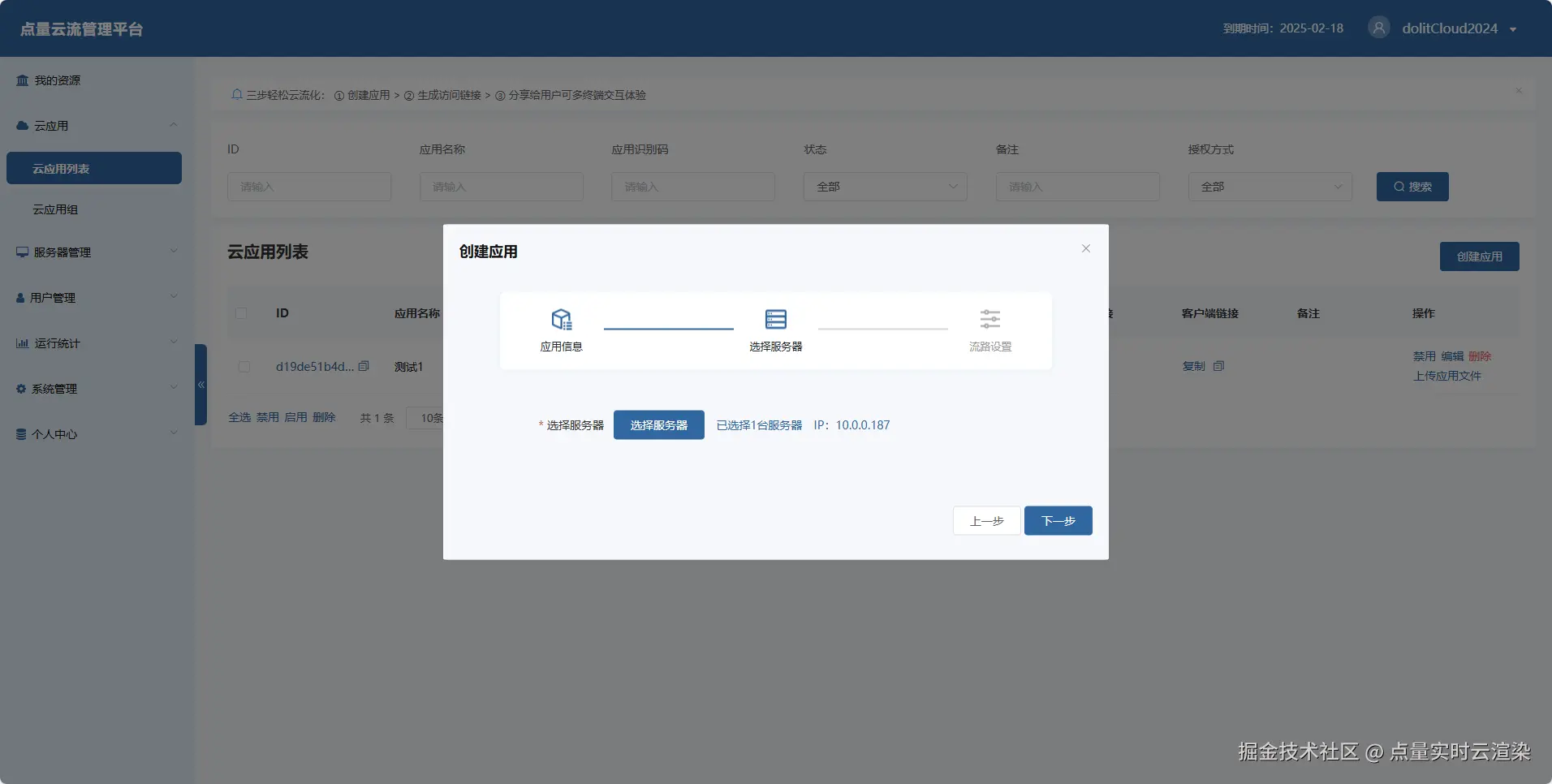
Task: Open the 10条 page size selector
Action: pyautogui.click(x=425, y=418)
